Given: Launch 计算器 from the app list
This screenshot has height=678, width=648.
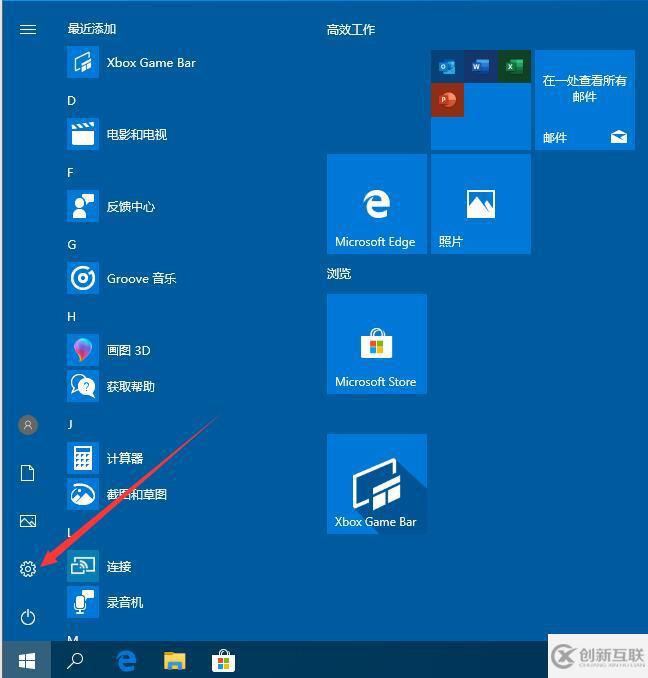Looking at the screenshot, I should tap(105, 458).
